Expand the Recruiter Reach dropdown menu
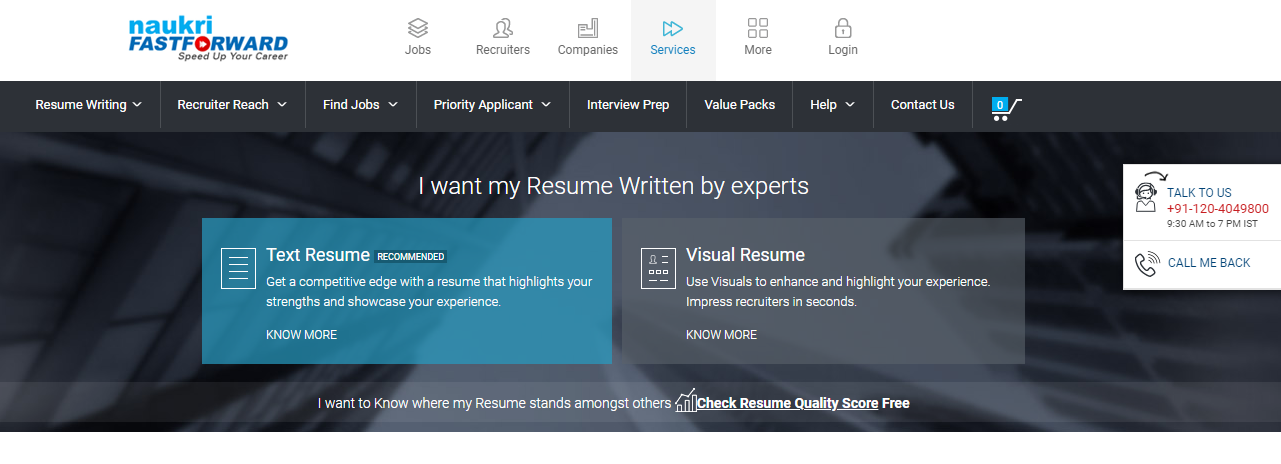1281x464 pixels. point(232,104)
